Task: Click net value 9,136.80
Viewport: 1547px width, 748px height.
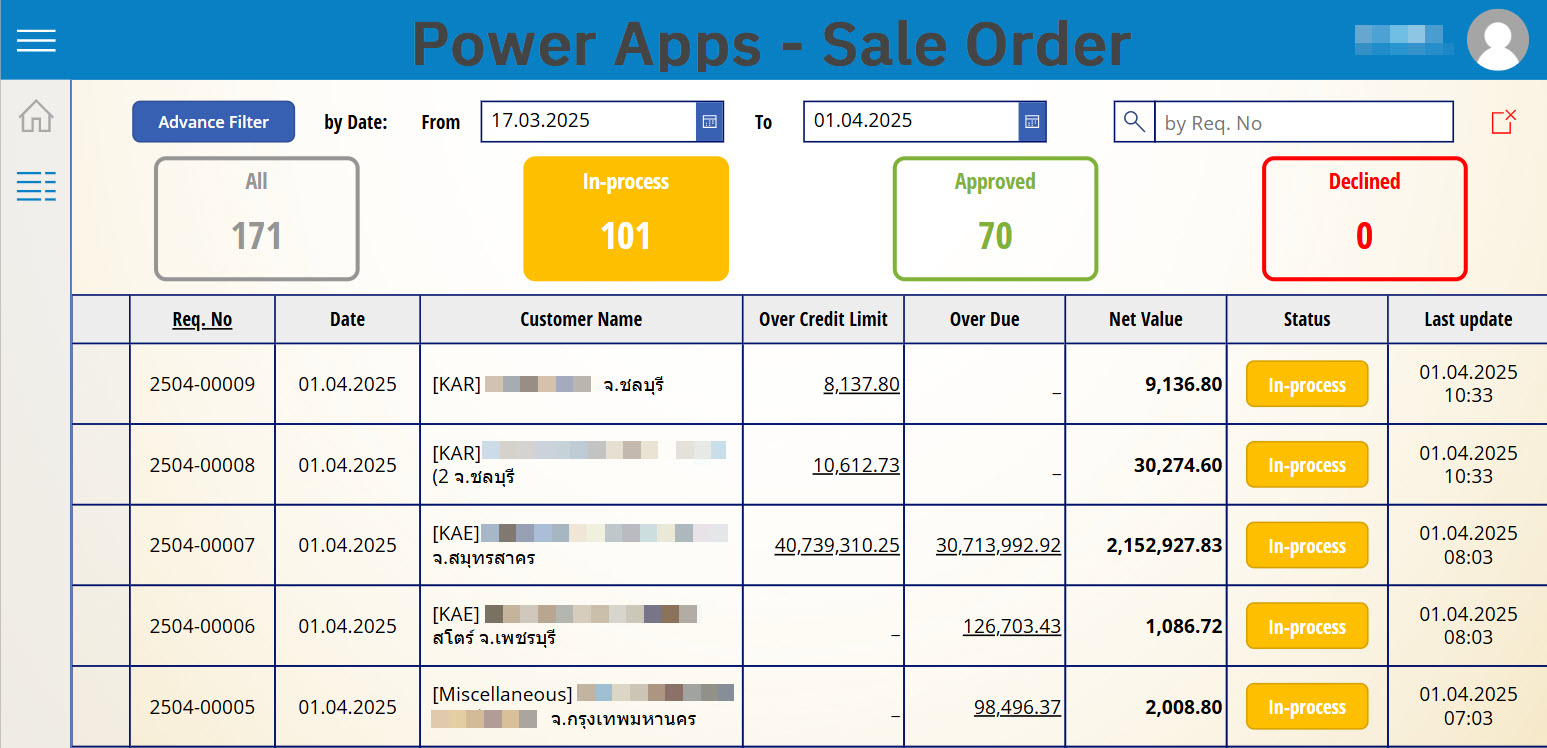Action: coord(1183,384)
